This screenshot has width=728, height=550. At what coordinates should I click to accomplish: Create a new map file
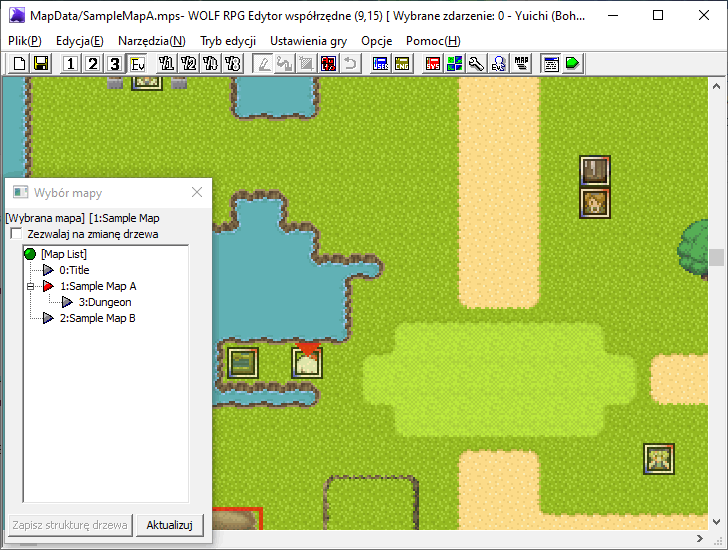coord(20,64)
